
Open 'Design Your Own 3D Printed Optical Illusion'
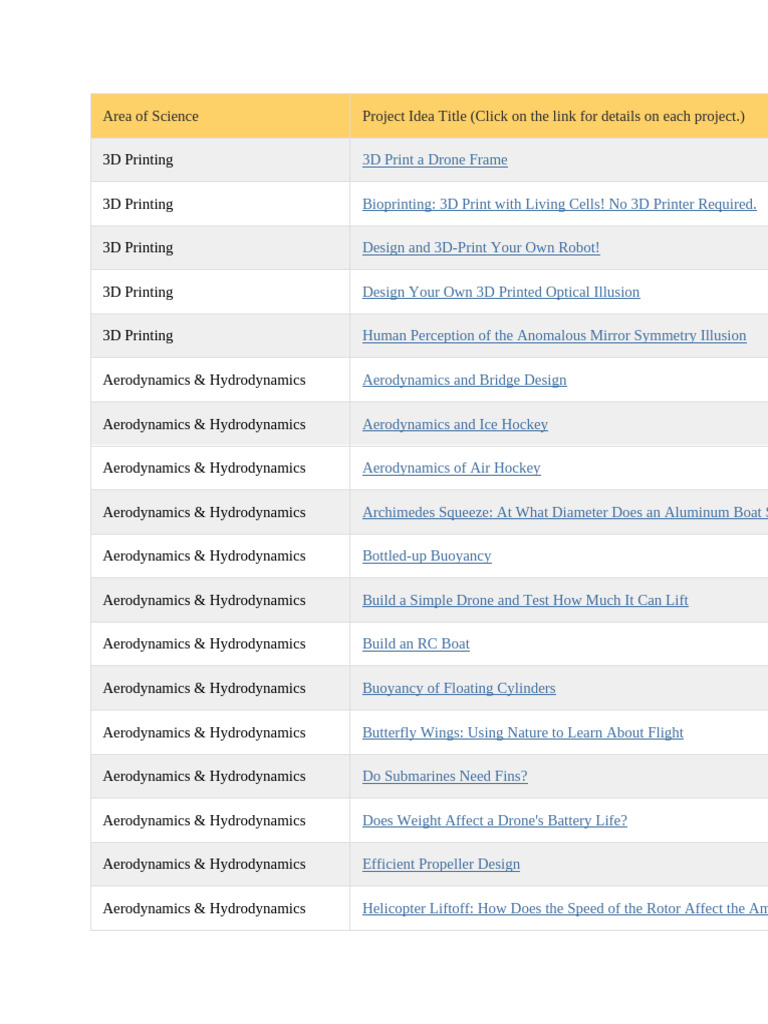click(501, 292)
